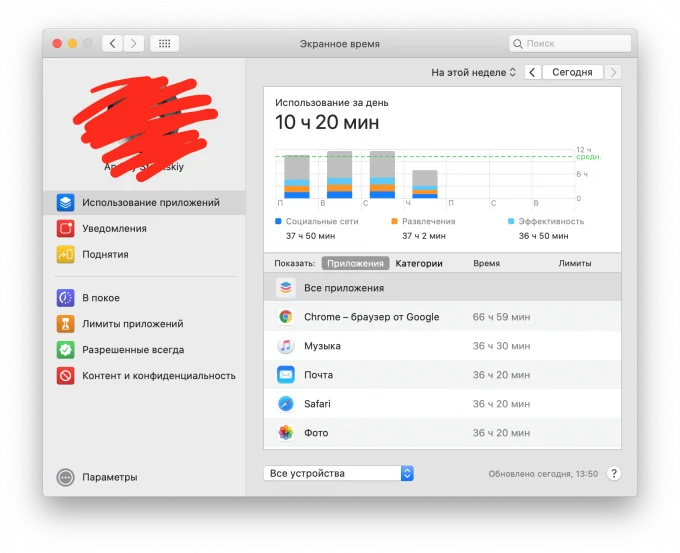Show all preferences grid button
680x553 pixels.
click(164, 43)
